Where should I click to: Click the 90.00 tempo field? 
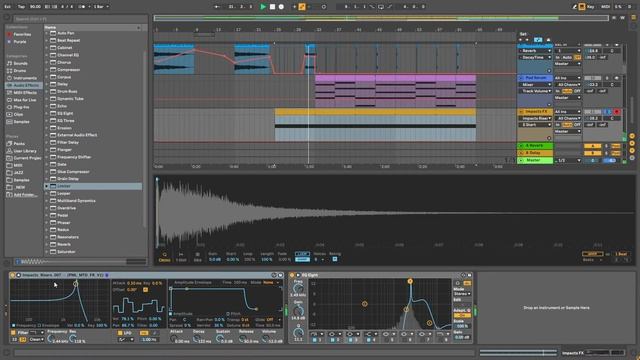pos(36,7)
